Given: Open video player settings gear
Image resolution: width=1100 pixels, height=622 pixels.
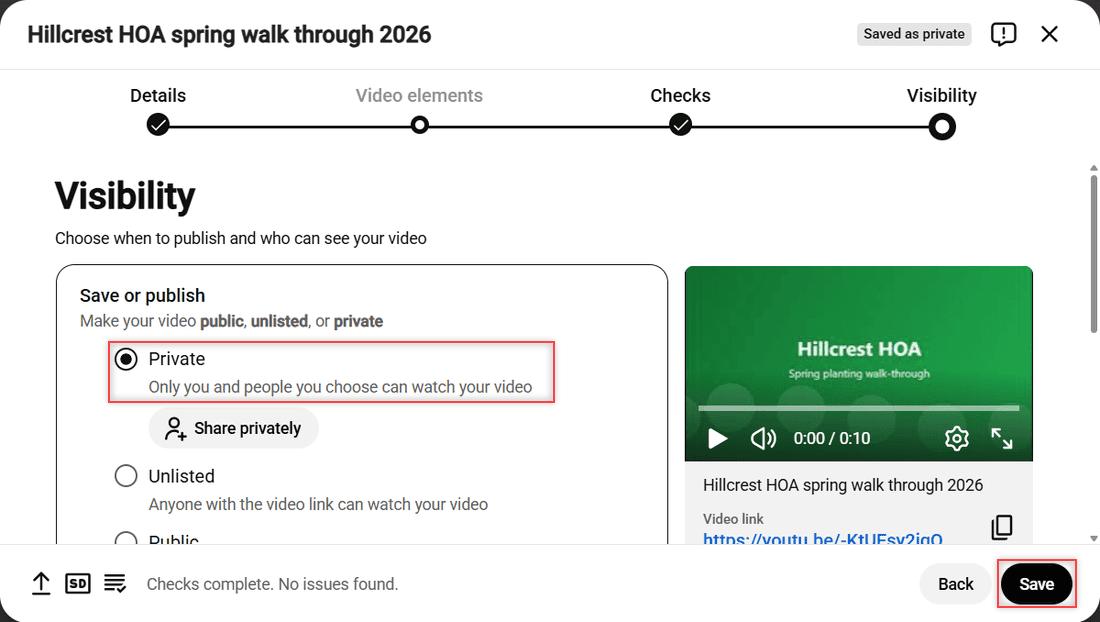Looking at the screenshot, I should (x=956, y=439).
